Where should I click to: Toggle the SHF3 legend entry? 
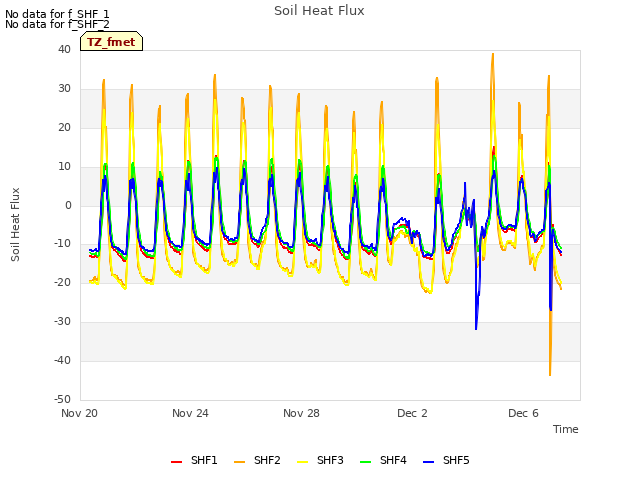pos(320,460)
